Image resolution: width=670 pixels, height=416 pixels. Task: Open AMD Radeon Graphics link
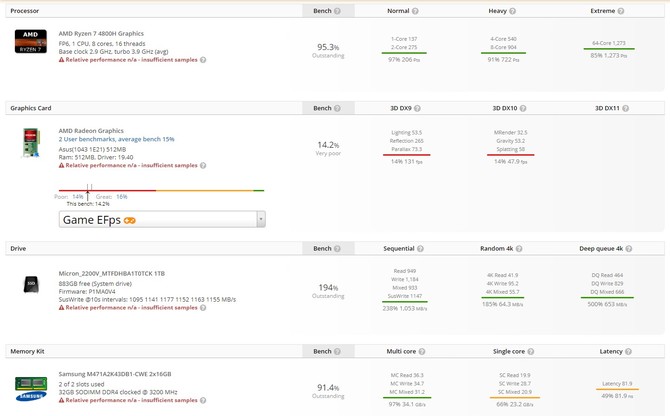[91, 131]
